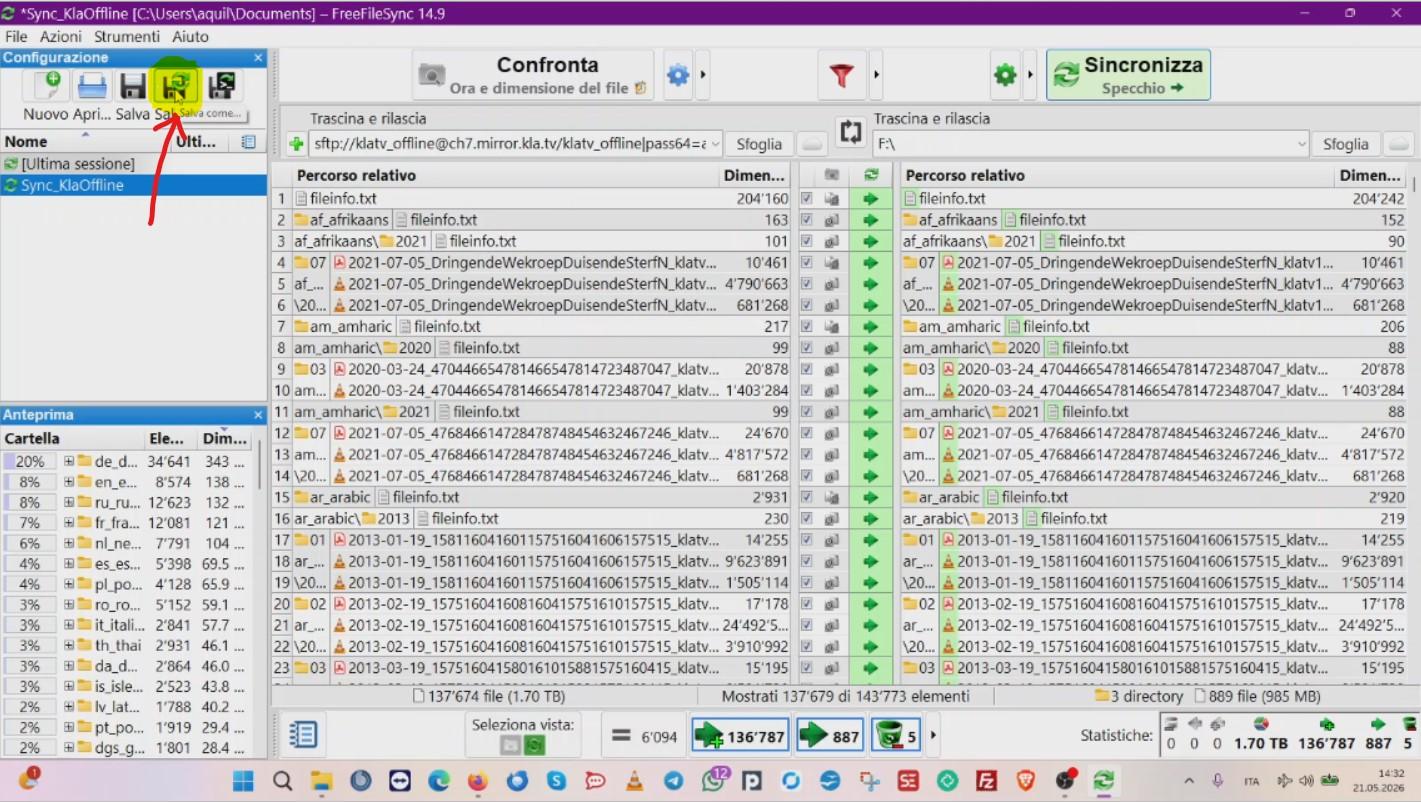
Task: Click the Confronta button
Action: coord(533,75)
